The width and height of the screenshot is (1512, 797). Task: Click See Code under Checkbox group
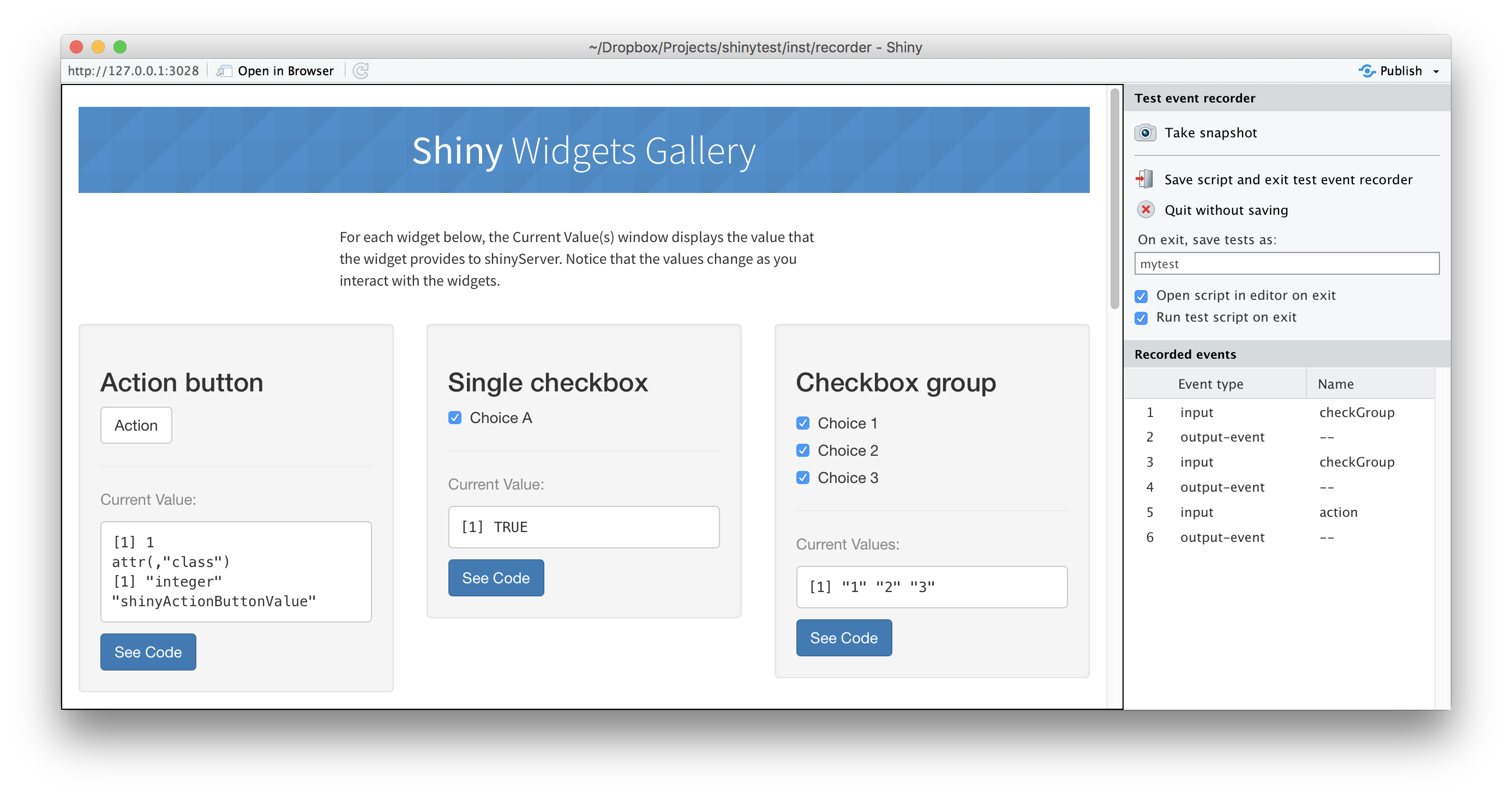click(843, 637)
